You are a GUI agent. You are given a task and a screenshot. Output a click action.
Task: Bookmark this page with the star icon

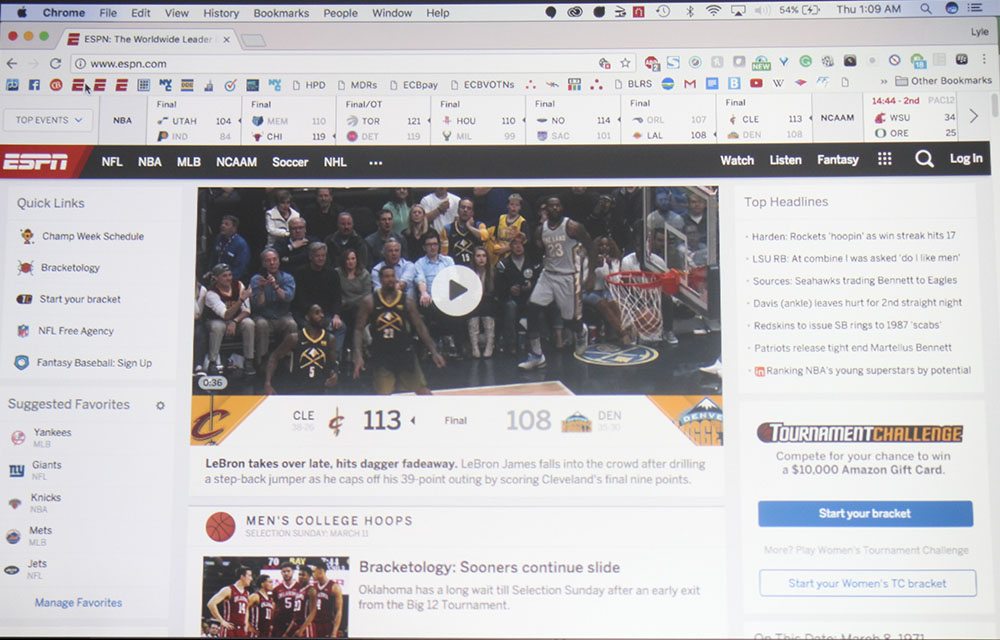pyautogui.click(x=625, y=62)
